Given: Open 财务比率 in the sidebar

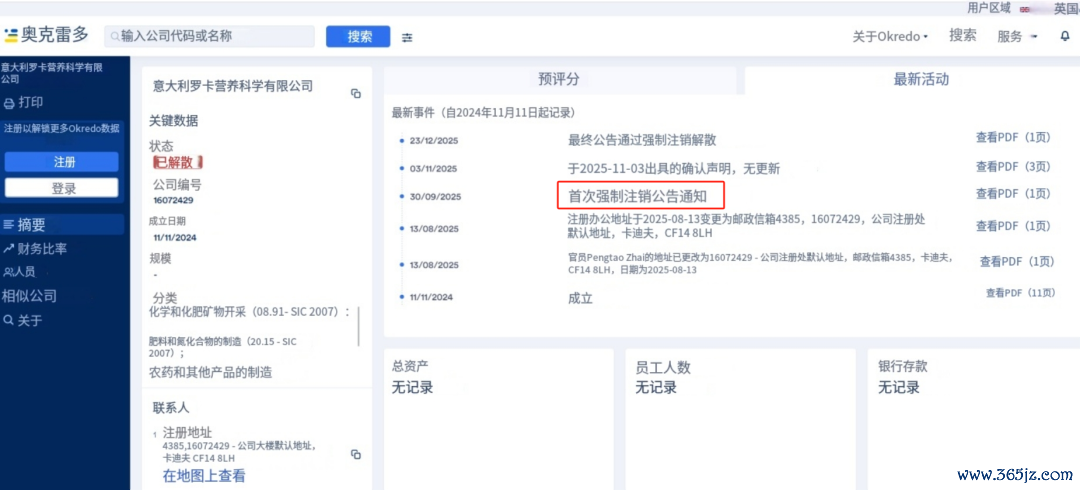Looking at the screenshot, I should point(35,249).
